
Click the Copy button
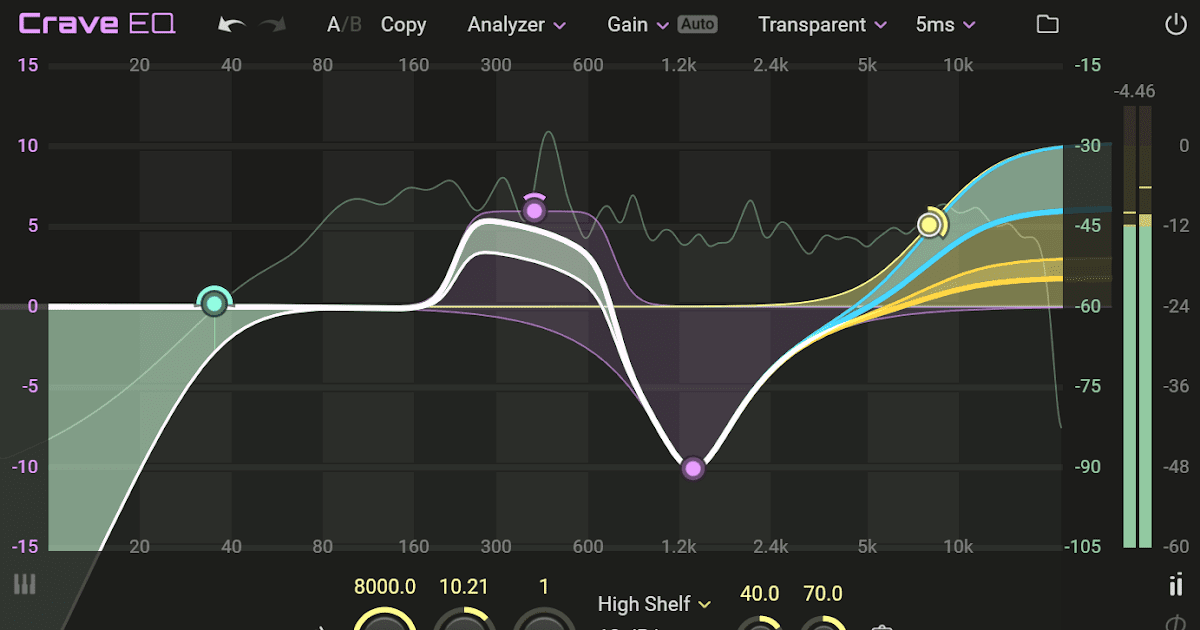pos(403,24)
